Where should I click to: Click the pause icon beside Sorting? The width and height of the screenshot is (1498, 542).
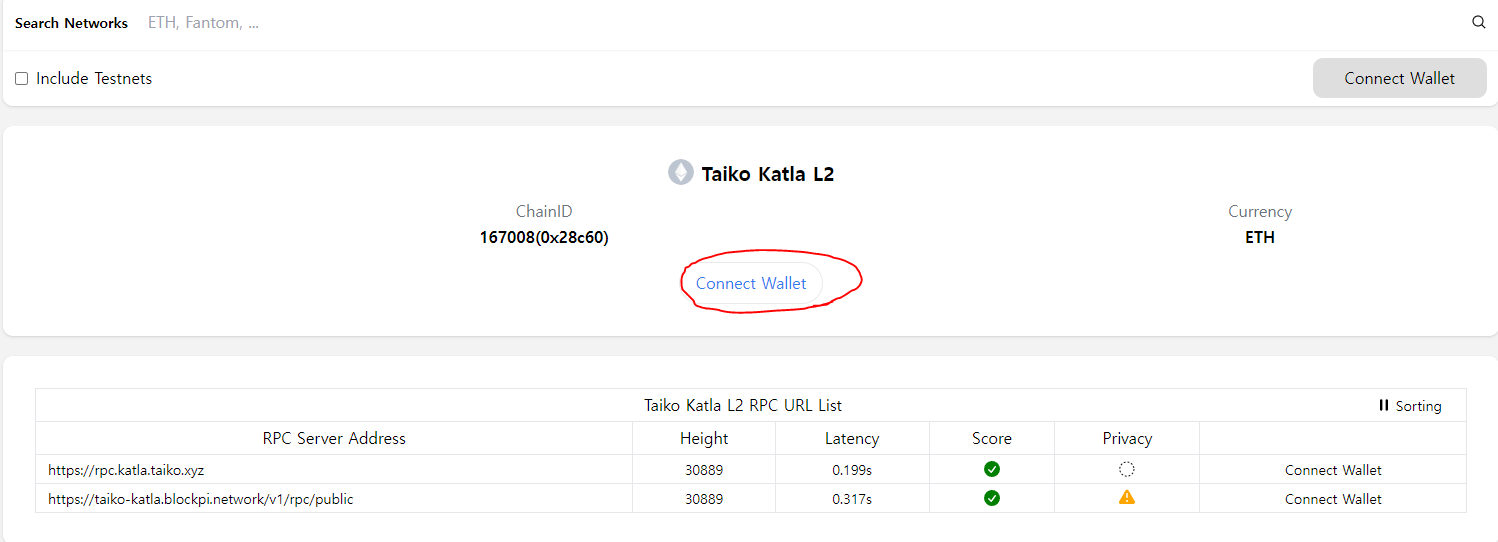click(x=1384, y=405)
